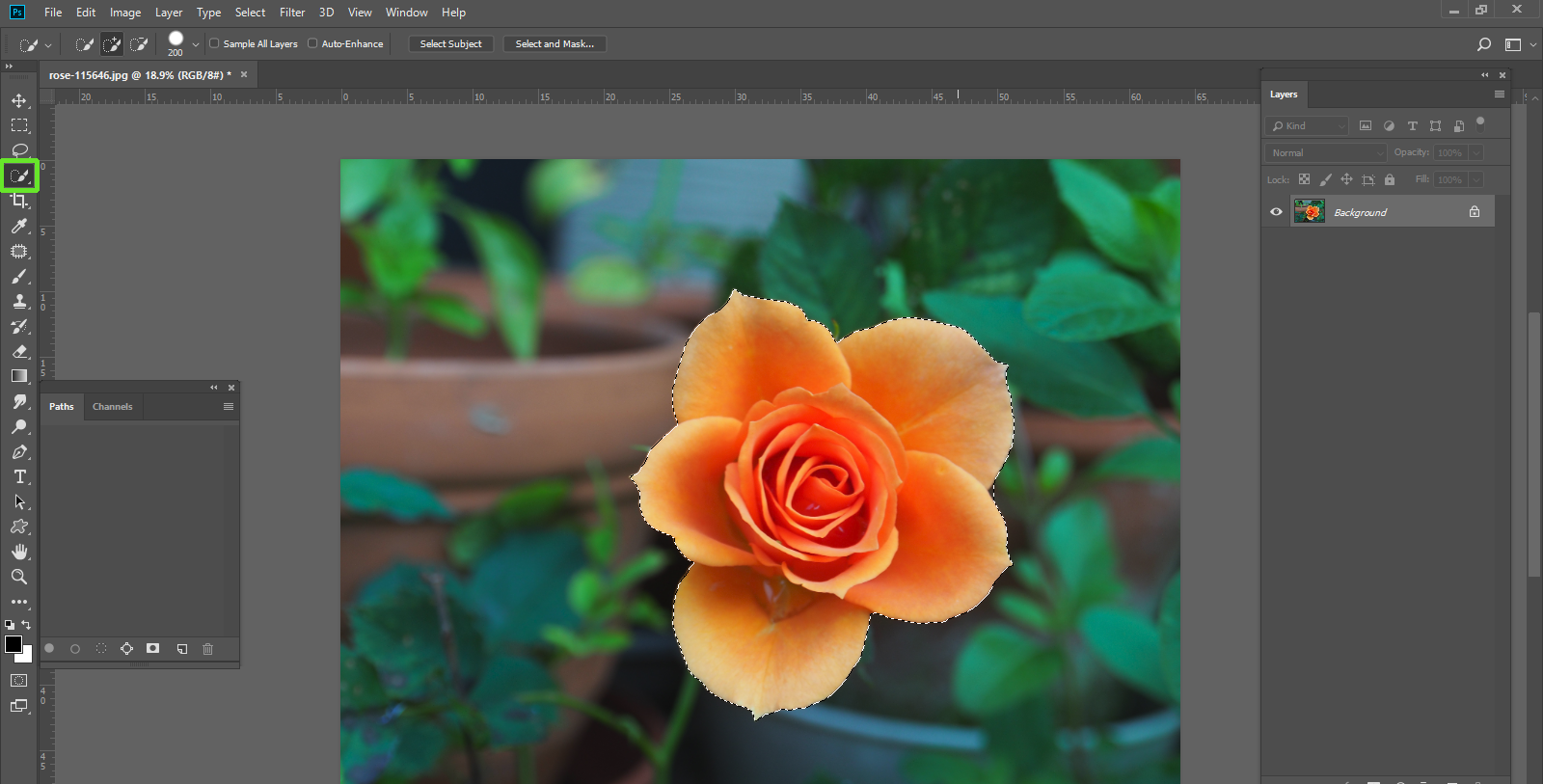Screen dimensions: 1543x784
Task: Open the Layers panel flyout menu
Action: (x=1499, y=95)
